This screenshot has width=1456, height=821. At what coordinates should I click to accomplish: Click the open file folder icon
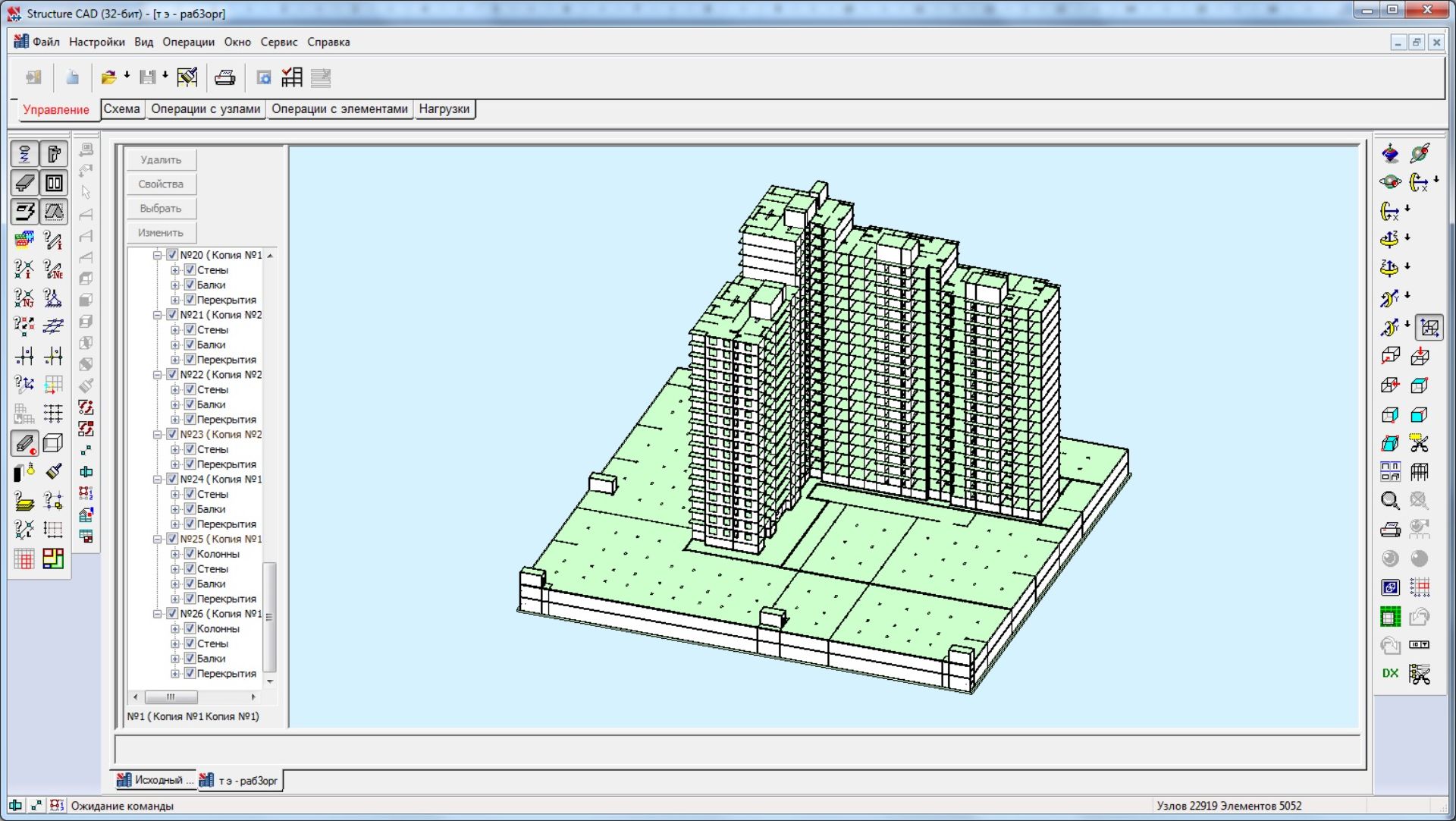coord(108,77)
